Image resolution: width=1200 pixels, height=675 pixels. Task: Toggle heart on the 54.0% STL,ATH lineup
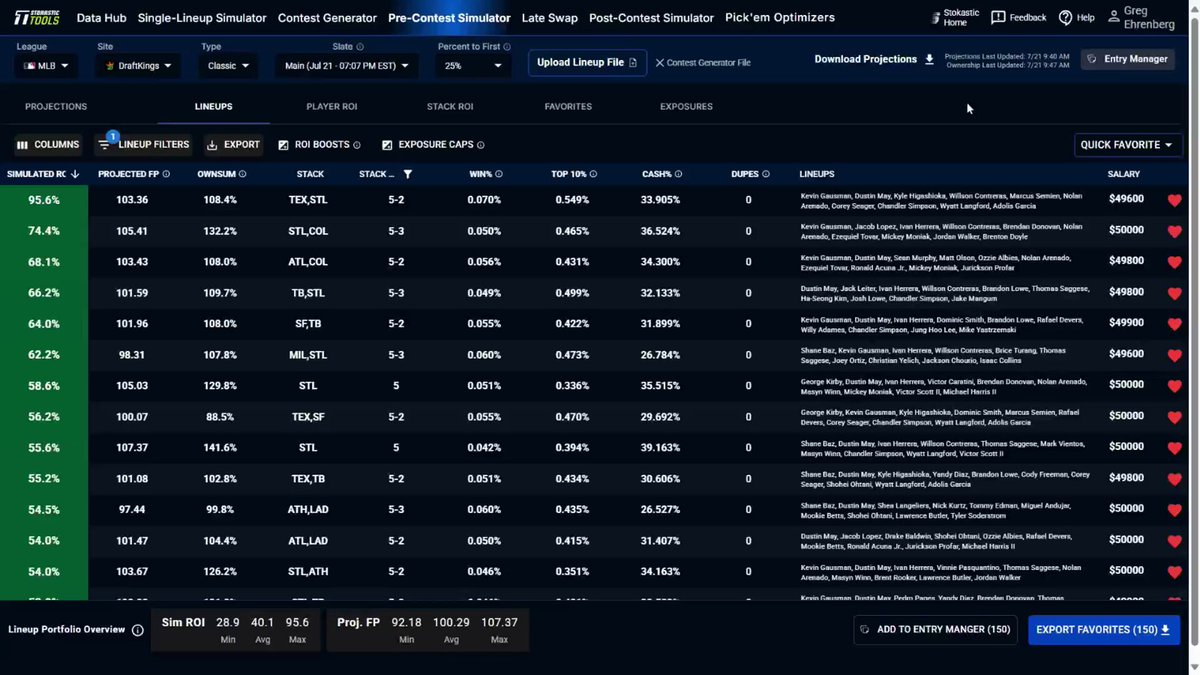[1175, 571]
